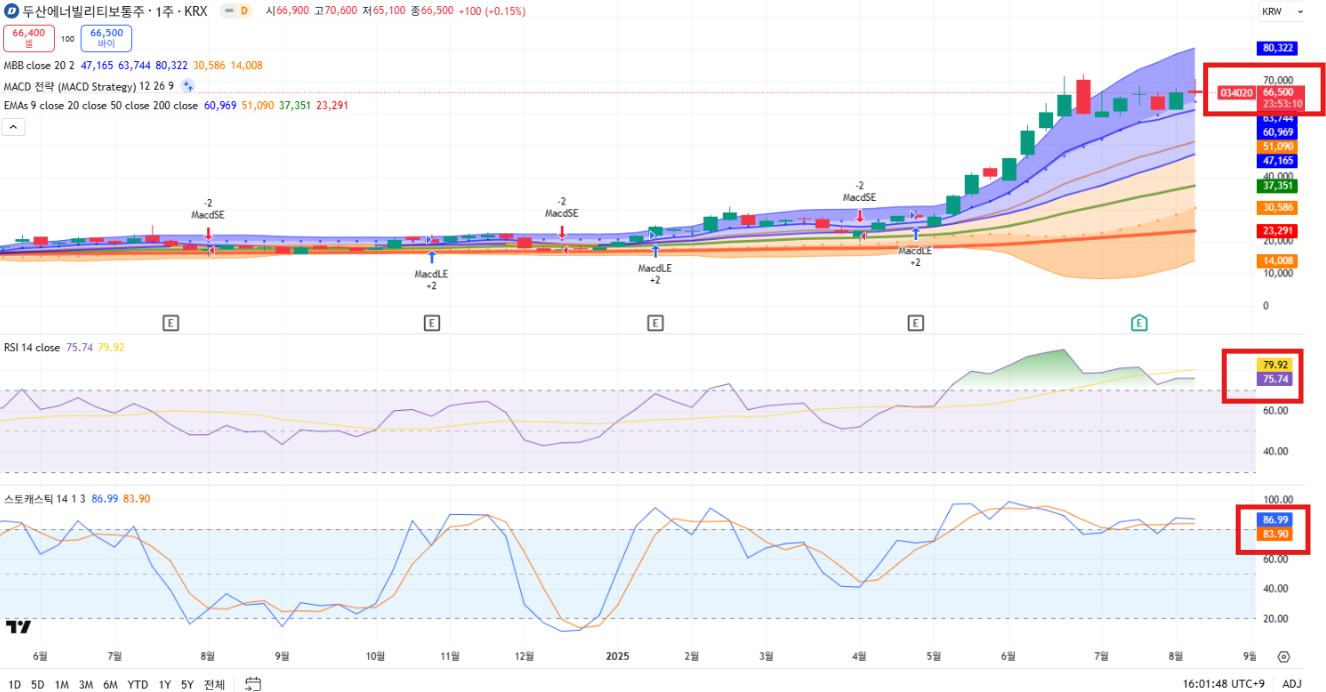The image size is (1326, 692).
Task: Select the 5Y time range
Action: 187,685
